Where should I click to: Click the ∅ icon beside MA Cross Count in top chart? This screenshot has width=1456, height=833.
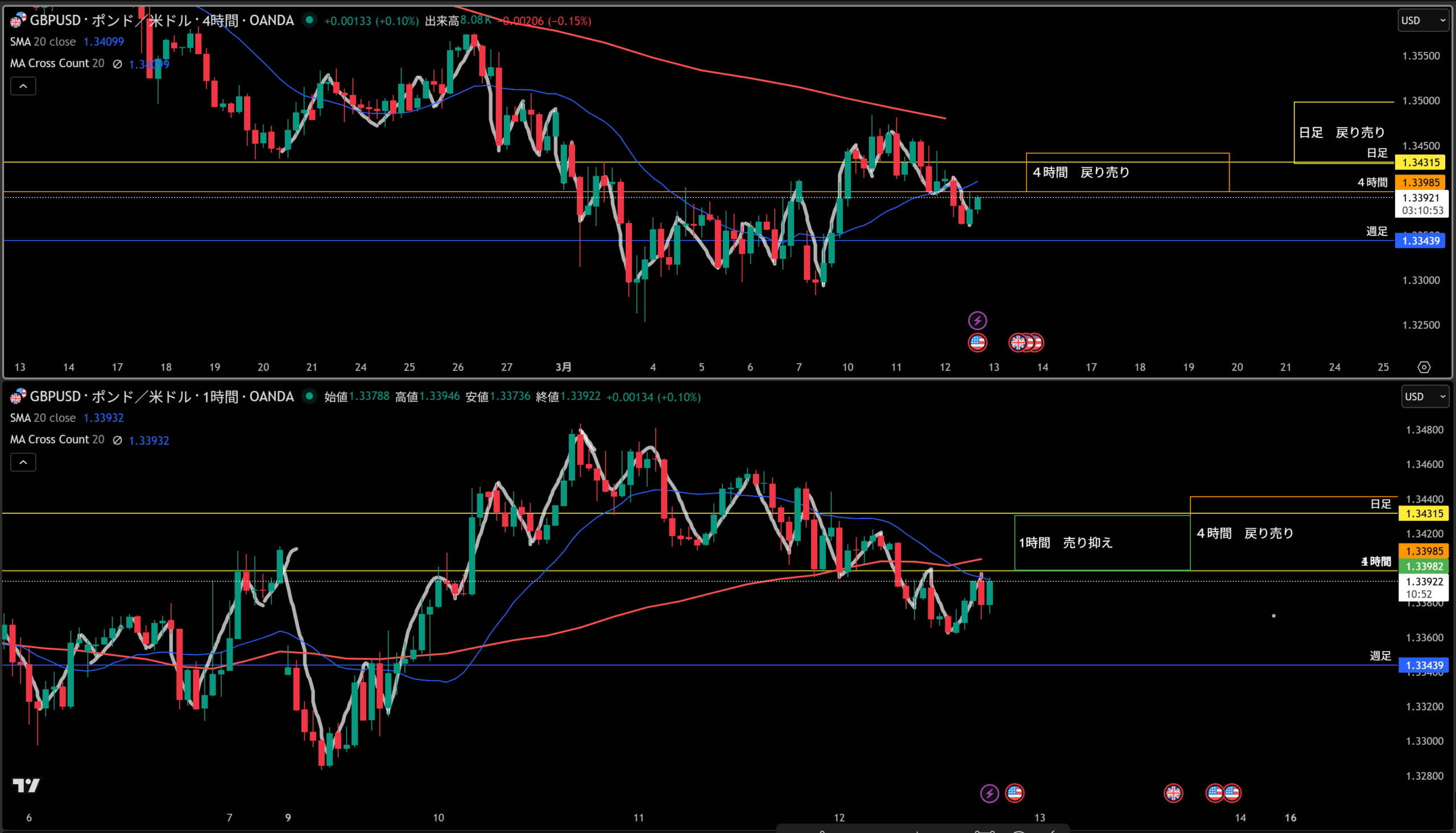(x=117, y=64)
